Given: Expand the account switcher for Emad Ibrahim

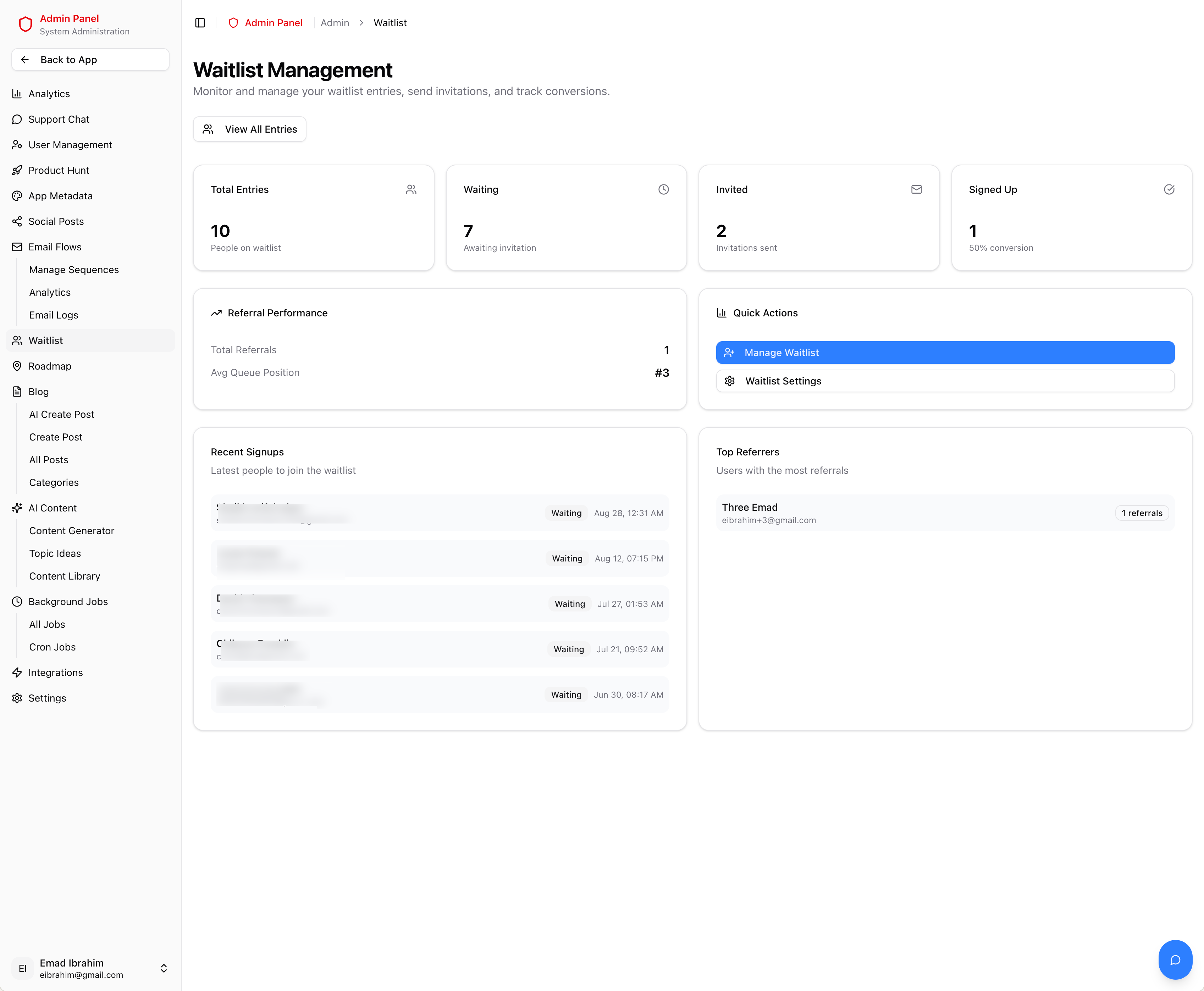Looking at the screenshot, I should (163, 968).
